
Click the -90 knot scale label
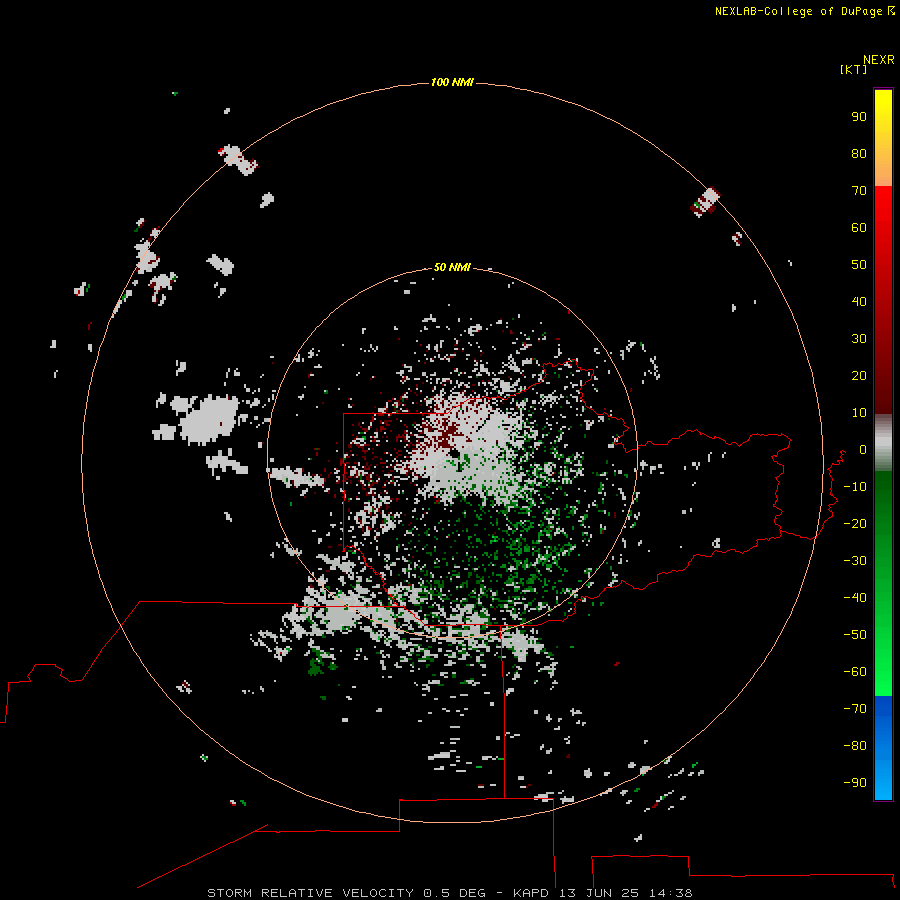pyautogui.click(x=855, y=782)
